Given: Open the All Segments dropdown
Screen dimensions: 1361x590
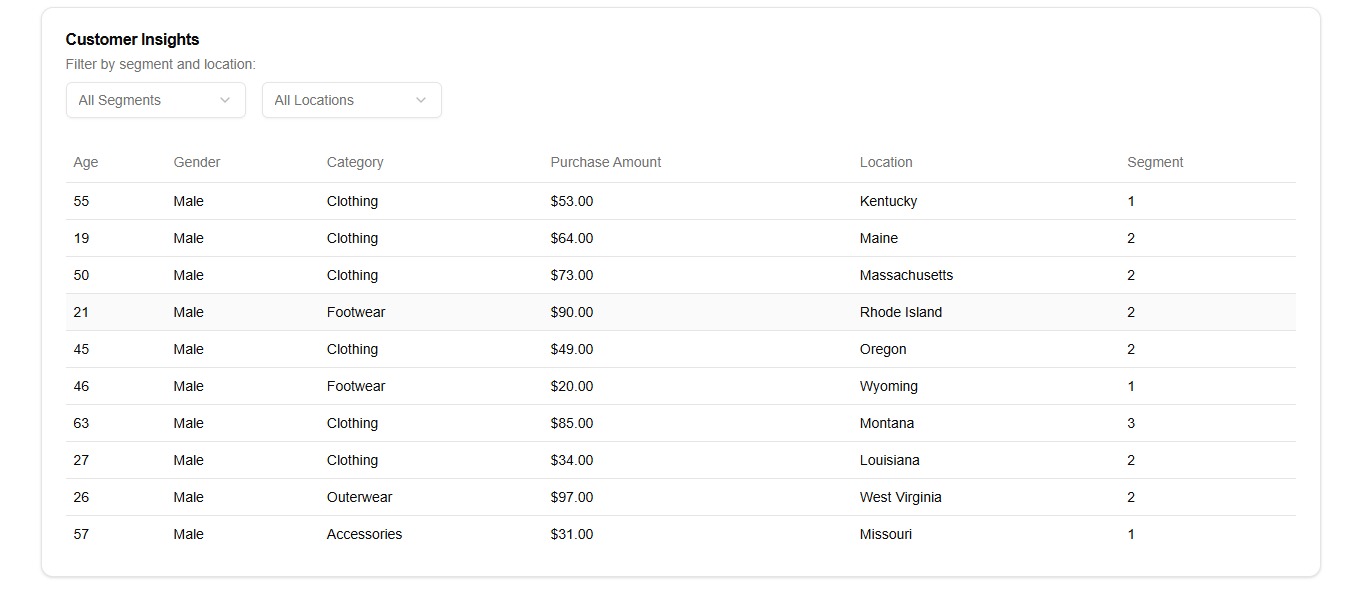Looking at the screenshot, I should pyautogui.click(x=155, y=100).
